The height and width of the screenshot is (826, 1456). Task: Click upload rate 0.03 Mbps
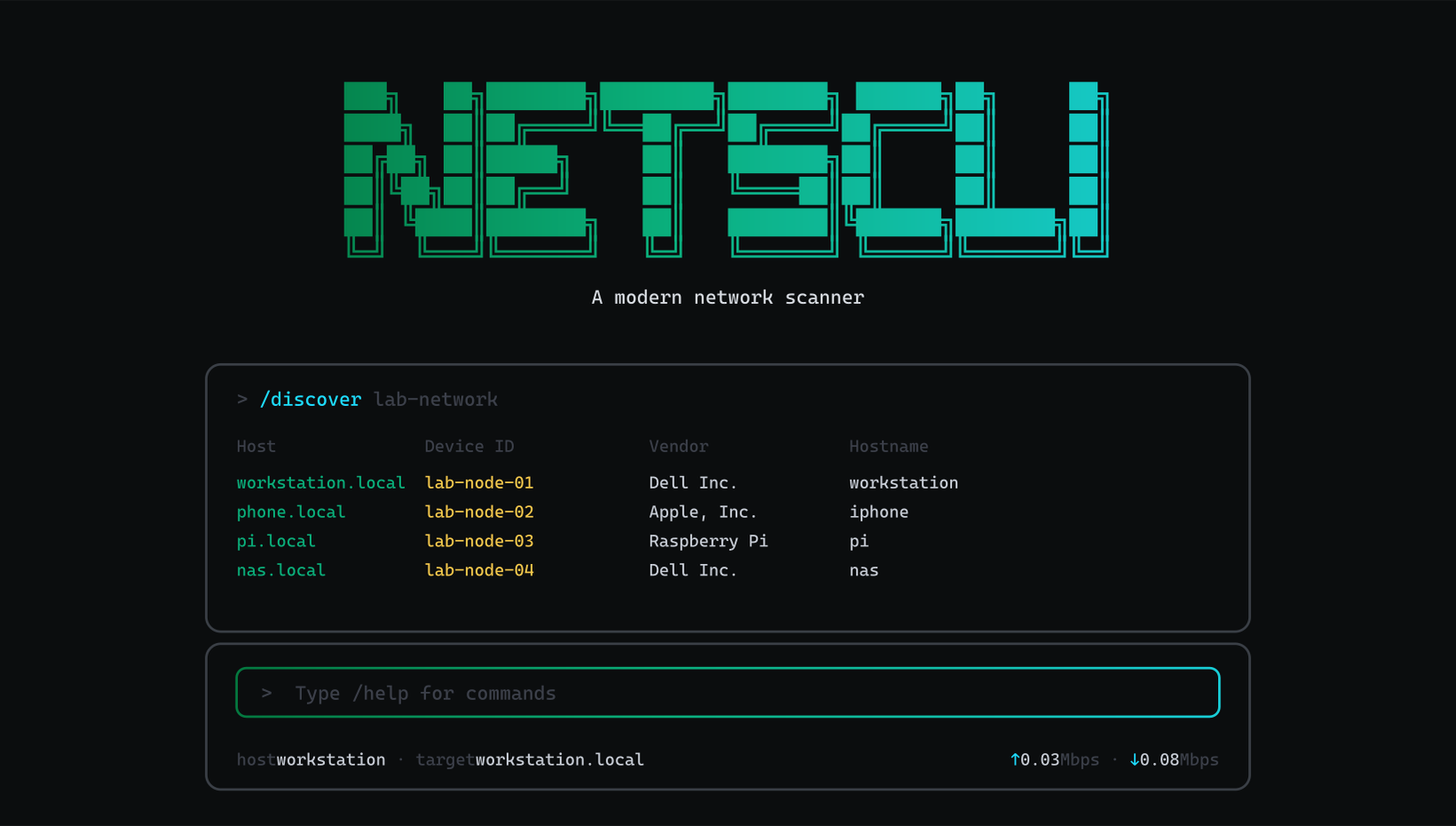tap(1060, 760)
